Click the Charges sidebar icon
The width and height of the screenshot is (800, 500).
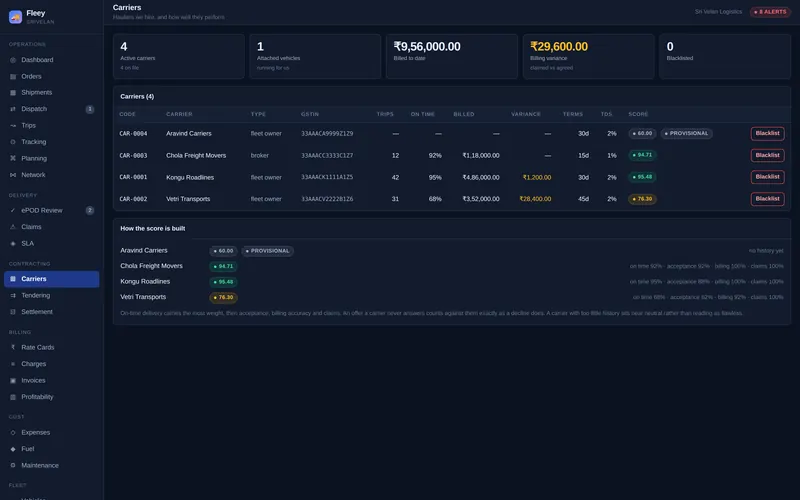pyautogui.click(x=13, y=364)
